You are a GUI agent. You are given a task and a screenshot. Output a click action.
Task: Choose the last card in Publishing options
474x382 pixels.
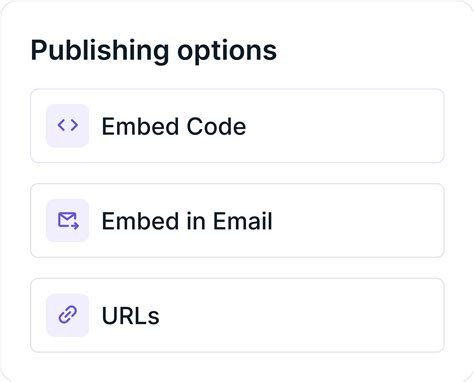[x=237, y=315]
